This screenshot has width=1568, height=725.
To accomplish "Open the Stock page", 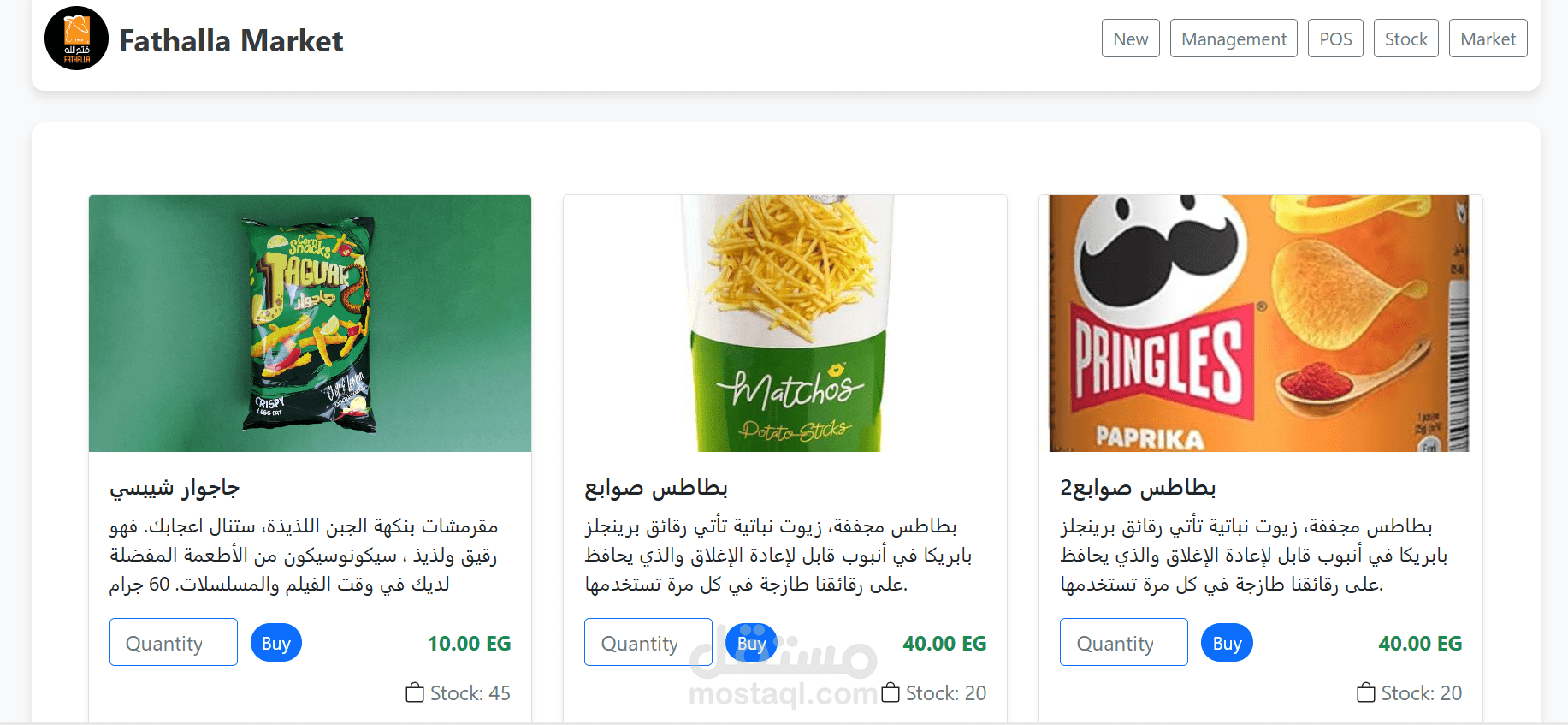I will (1406, 39).
